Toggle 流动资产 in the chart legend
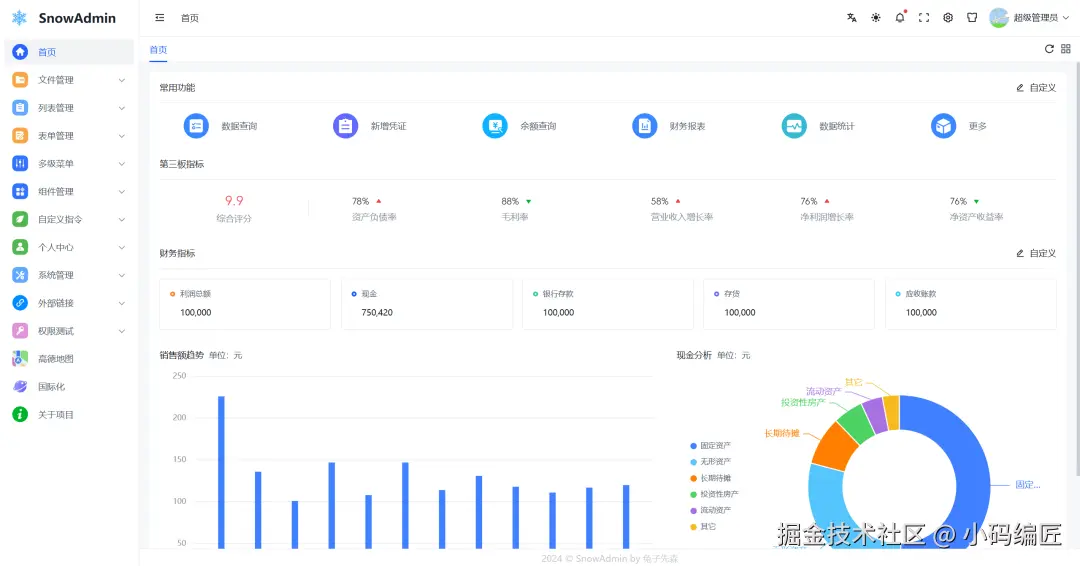 (710, 510)
